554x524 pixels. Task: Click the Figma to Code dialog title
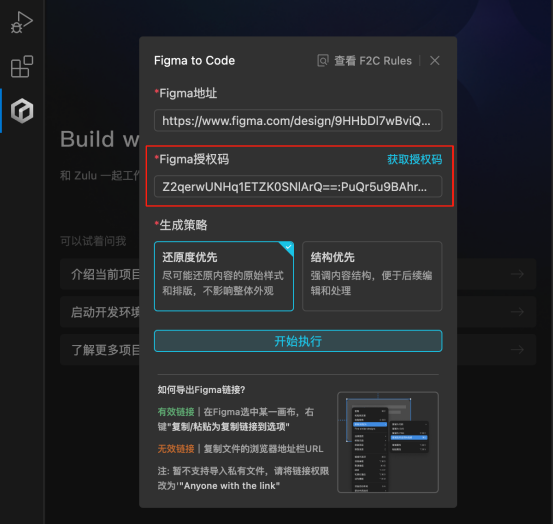click(x=194, y=61)
